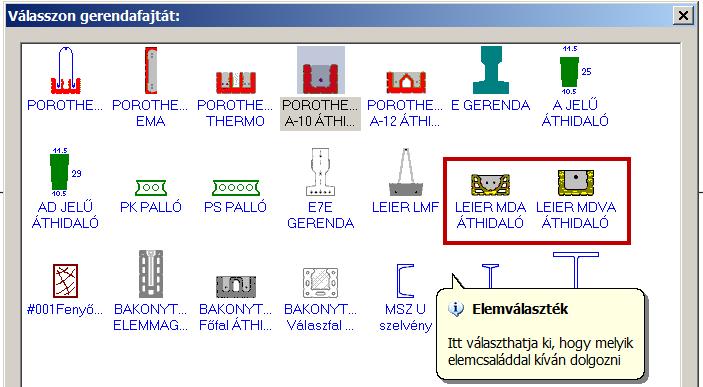Select the MSZ U szelvény profile
The image size is (703, 387).
(x=405, y=298)
